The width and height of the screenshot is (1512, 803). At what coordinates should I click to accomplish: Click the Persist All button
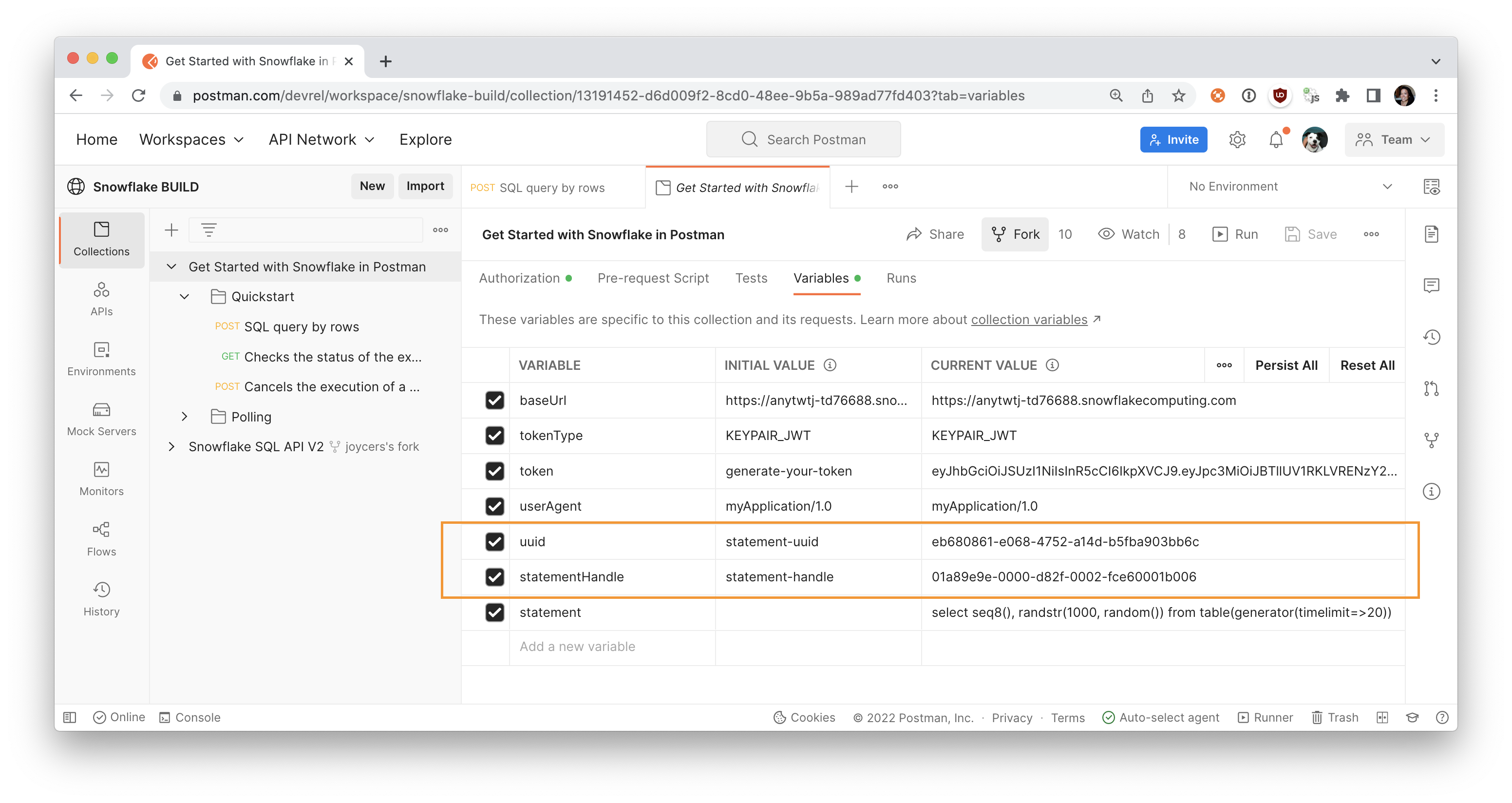1286,365
